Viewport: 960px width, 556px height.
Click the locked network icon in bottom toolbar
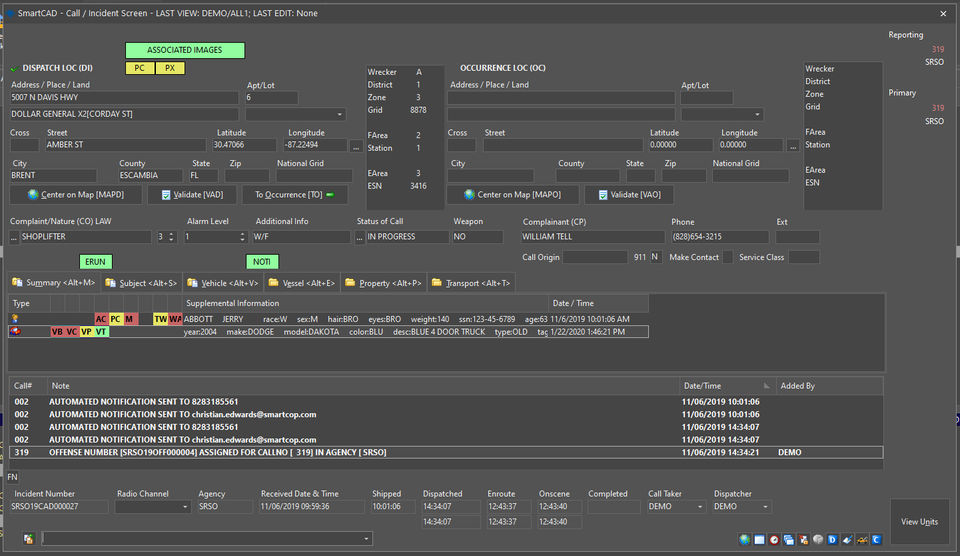[803, 539]
